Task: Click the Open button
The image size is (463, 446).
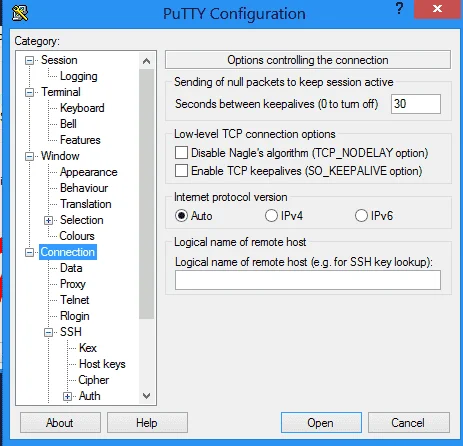Action: pyautogui.click(x=321, y=423)
